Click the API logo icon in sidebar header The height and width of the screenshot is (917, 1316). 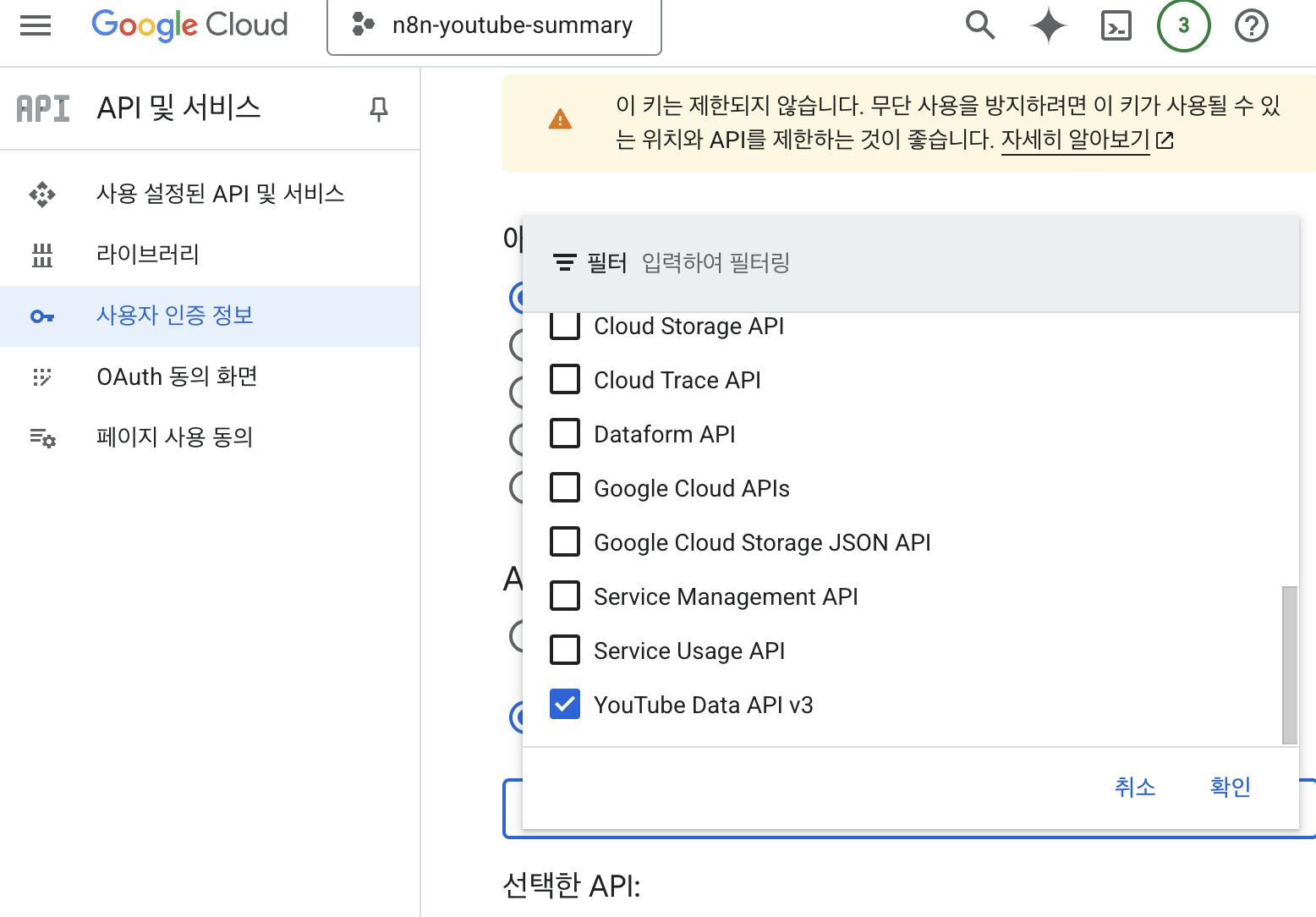click(x=43, y=108)
